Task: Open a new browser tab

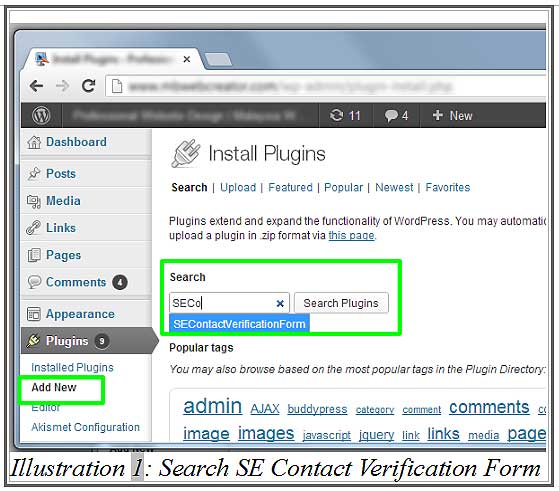Action: 218,60
